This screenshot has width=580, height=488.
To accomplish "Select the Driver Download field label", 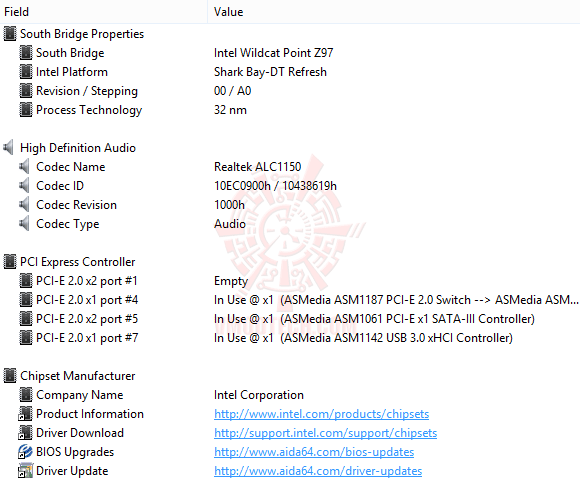I will (80, 433).
